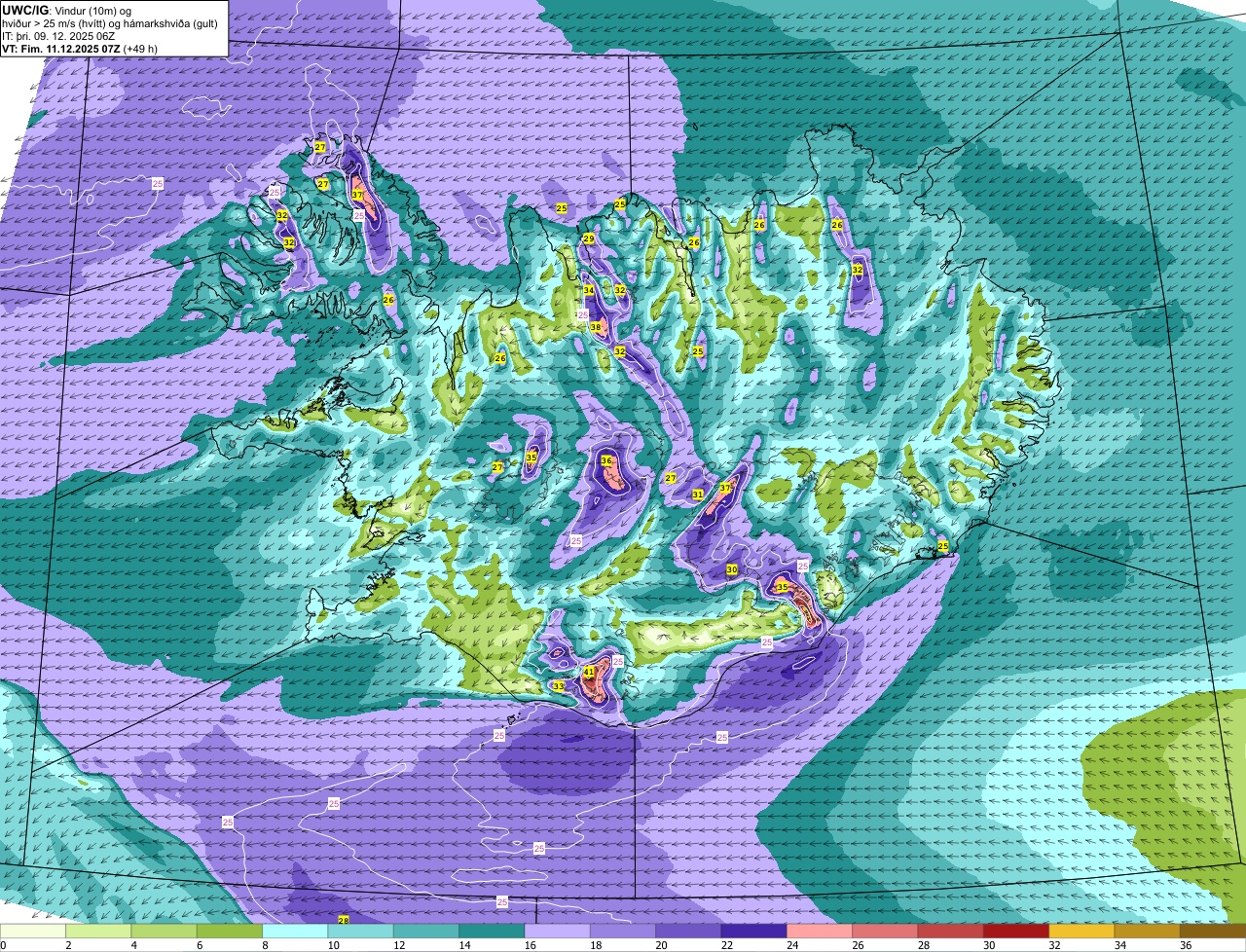The height and width of the screenshot is (952, 1246).
Task: Click the valid time 'VT: Fim. 11.12.2025 07Z (+49 h)'
Action: tap(80, 49)
